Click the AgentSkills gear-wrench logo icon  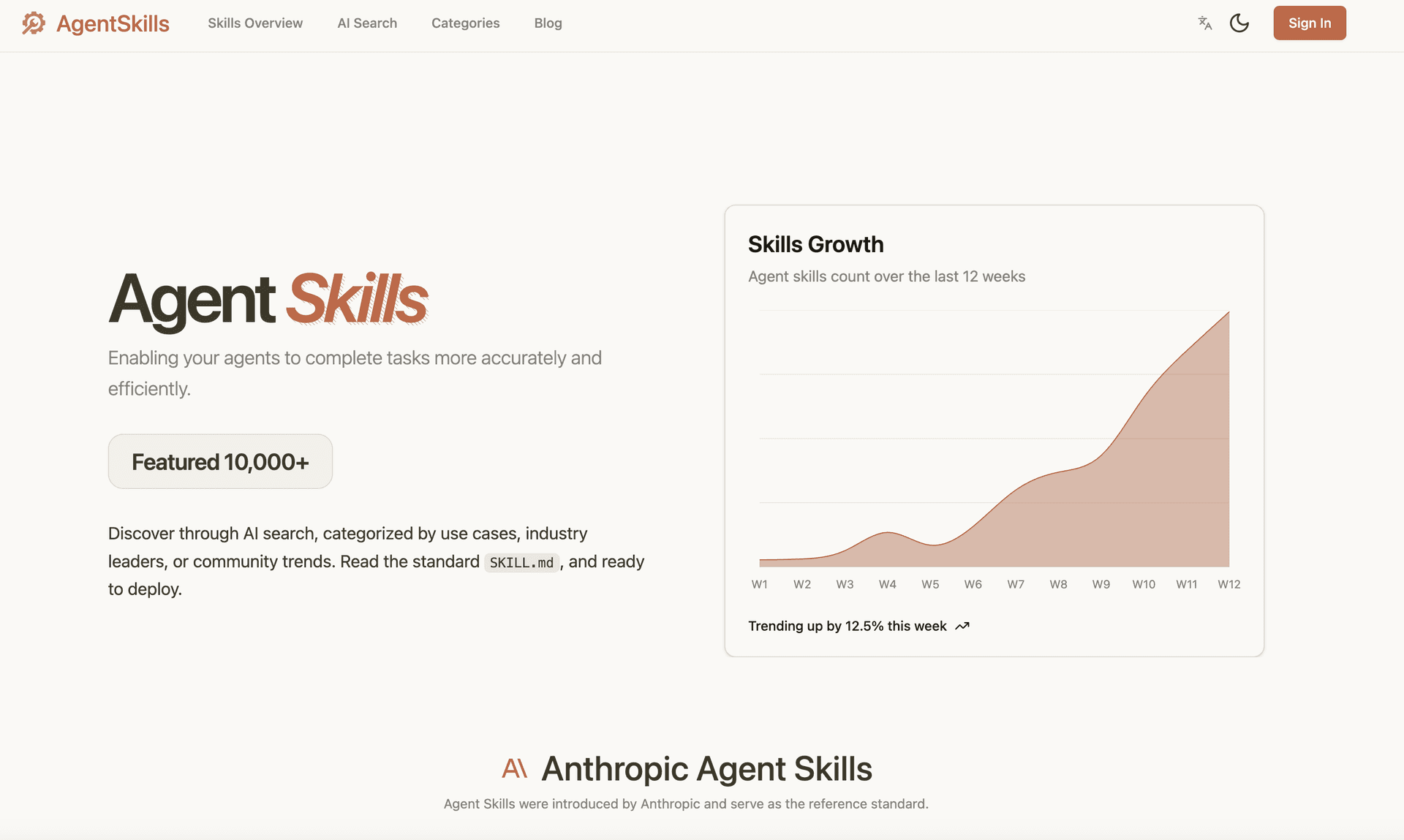(33, 23)
